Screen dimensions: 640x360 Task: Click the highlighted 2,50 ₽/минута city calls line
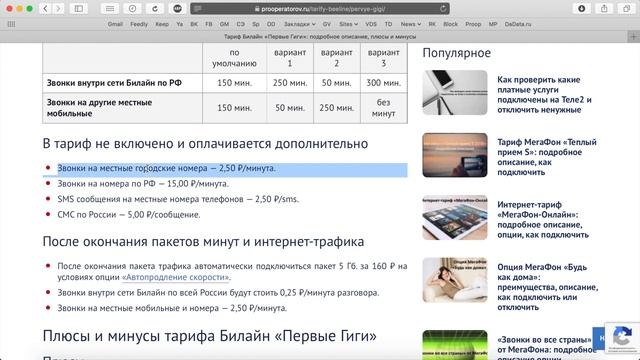(166, 168)
